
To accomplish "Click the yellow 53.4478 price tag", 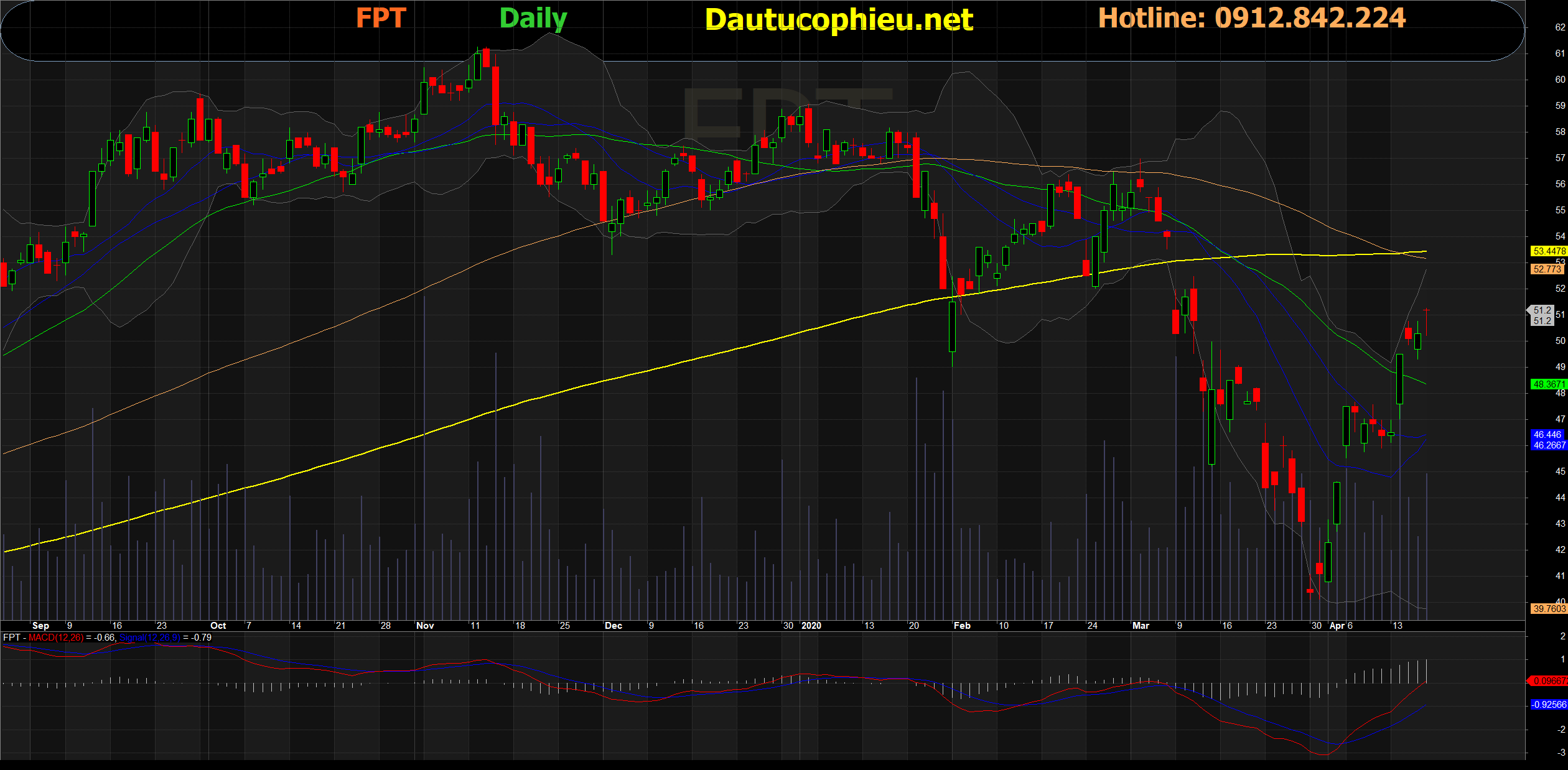I will tap(1549, 251).
